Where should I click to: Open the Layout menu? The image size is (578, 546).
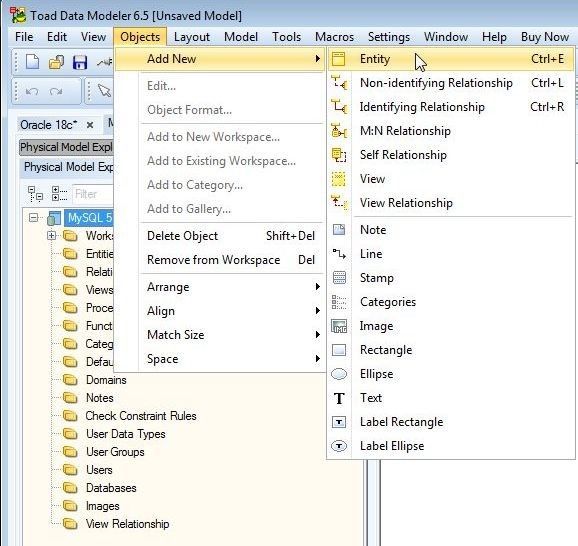click(x=192, y=37)
